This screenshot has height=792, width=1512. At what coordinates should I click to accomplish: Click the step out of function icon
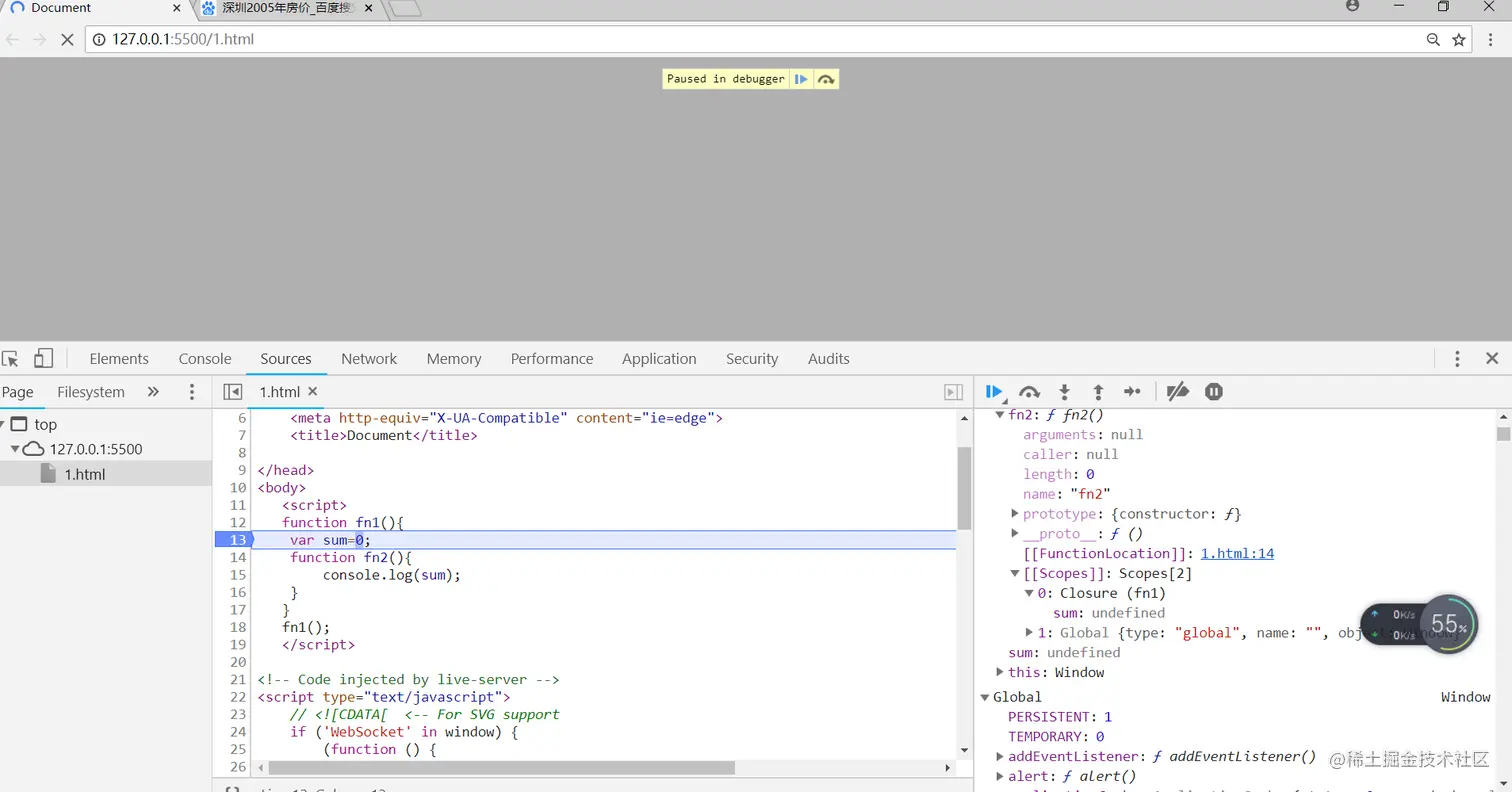[x=1098, y=392]
